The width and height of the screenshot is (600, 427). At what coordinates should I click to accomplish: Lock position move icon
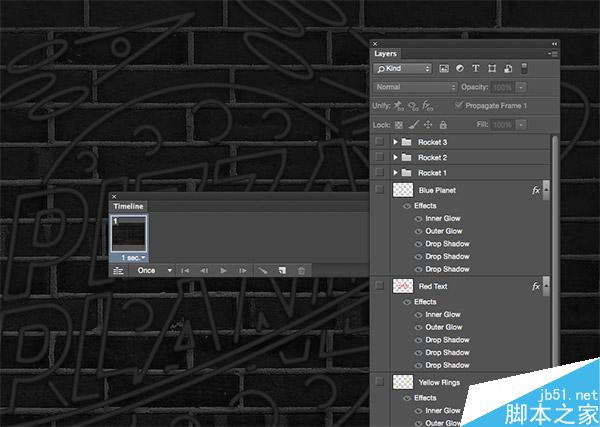(428, 125)
